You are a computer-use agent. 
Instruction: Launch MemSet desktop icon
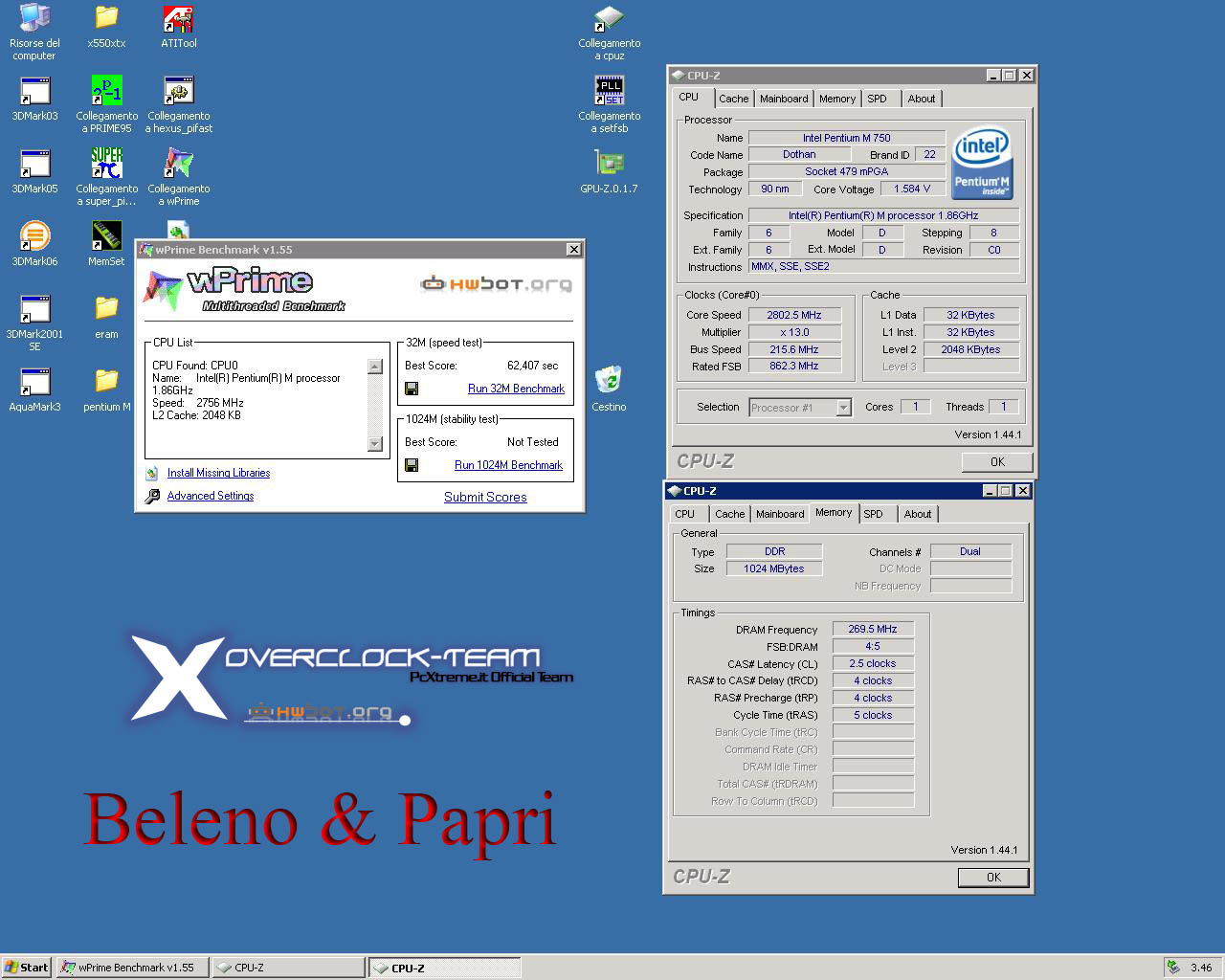tap(106, 245)
